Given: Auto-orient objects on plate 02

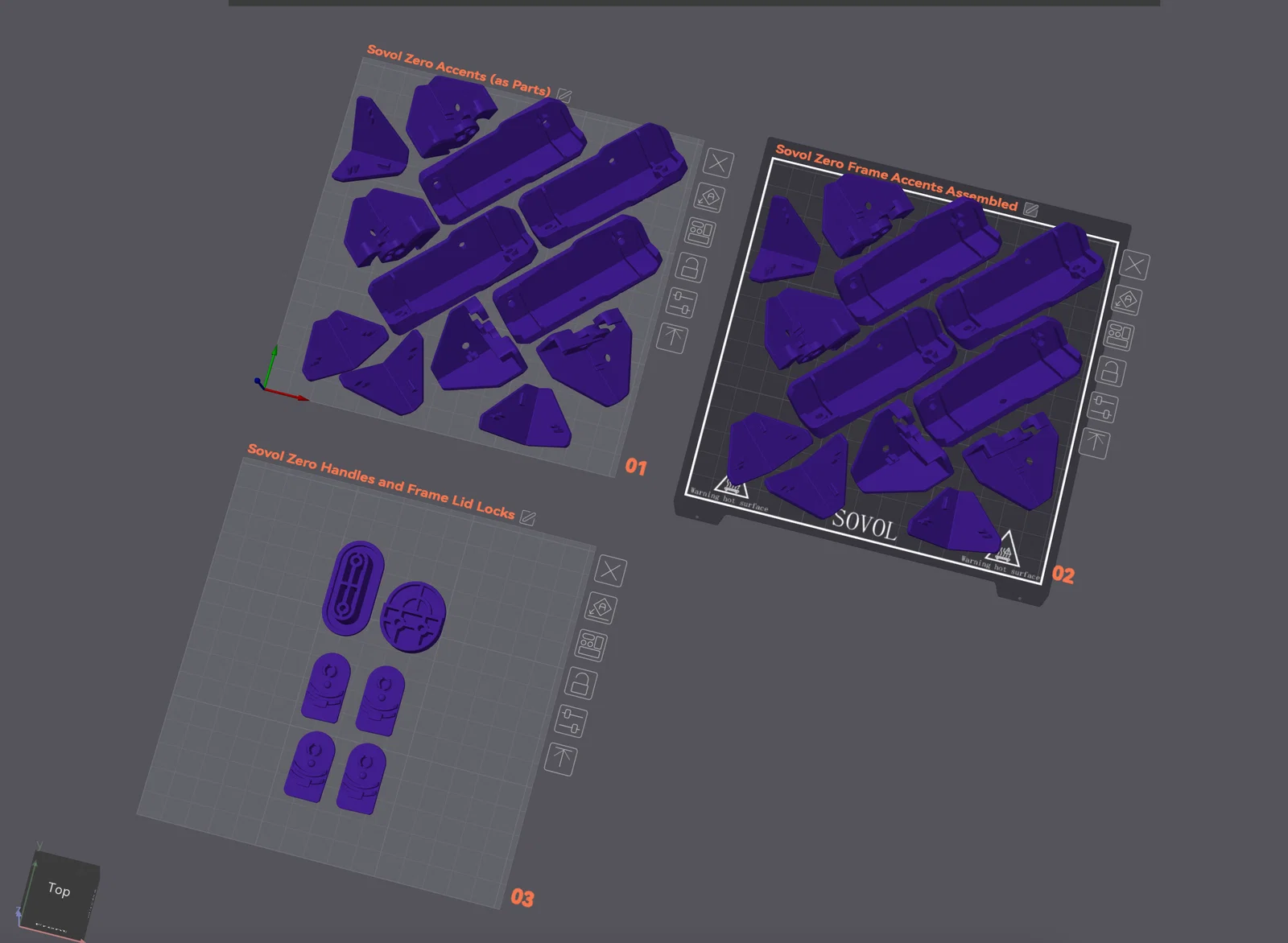Looking at the screenshot, I should [x=1126, y=300].
